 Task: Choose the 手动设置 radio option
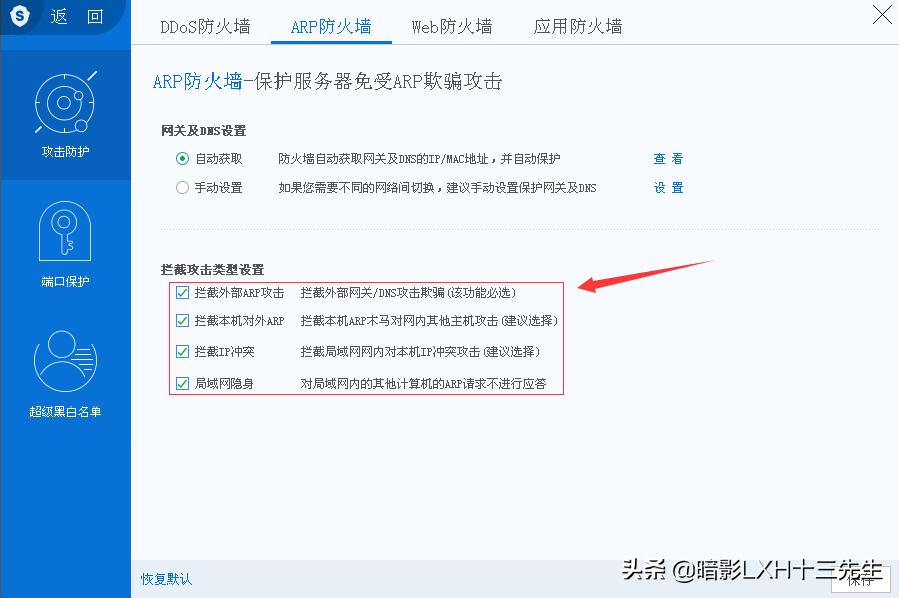pyautogui.click(x=180, y=187)
